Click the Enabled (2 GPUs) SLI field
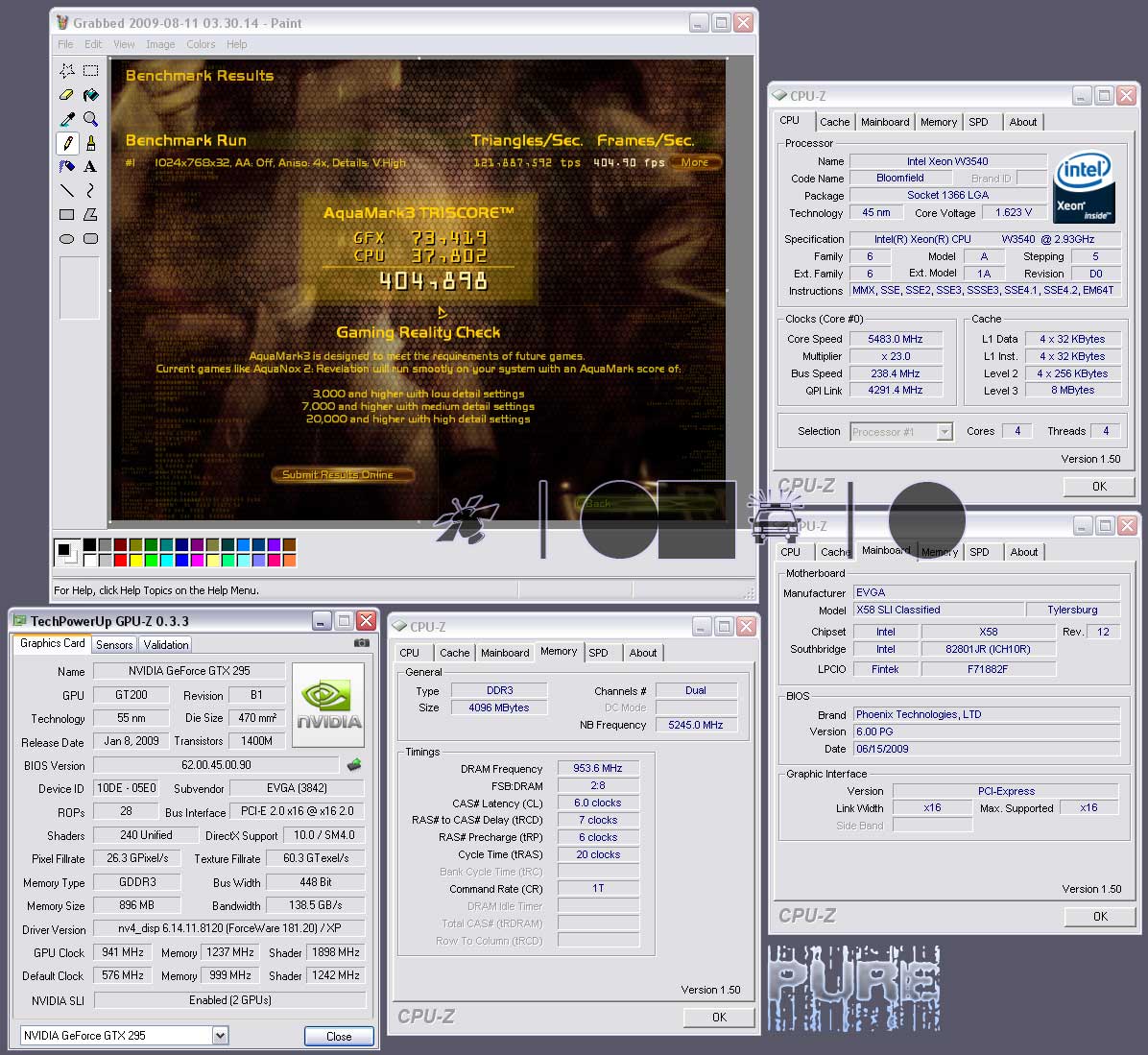The image size is (1148, 1055). coord(230,1000)
